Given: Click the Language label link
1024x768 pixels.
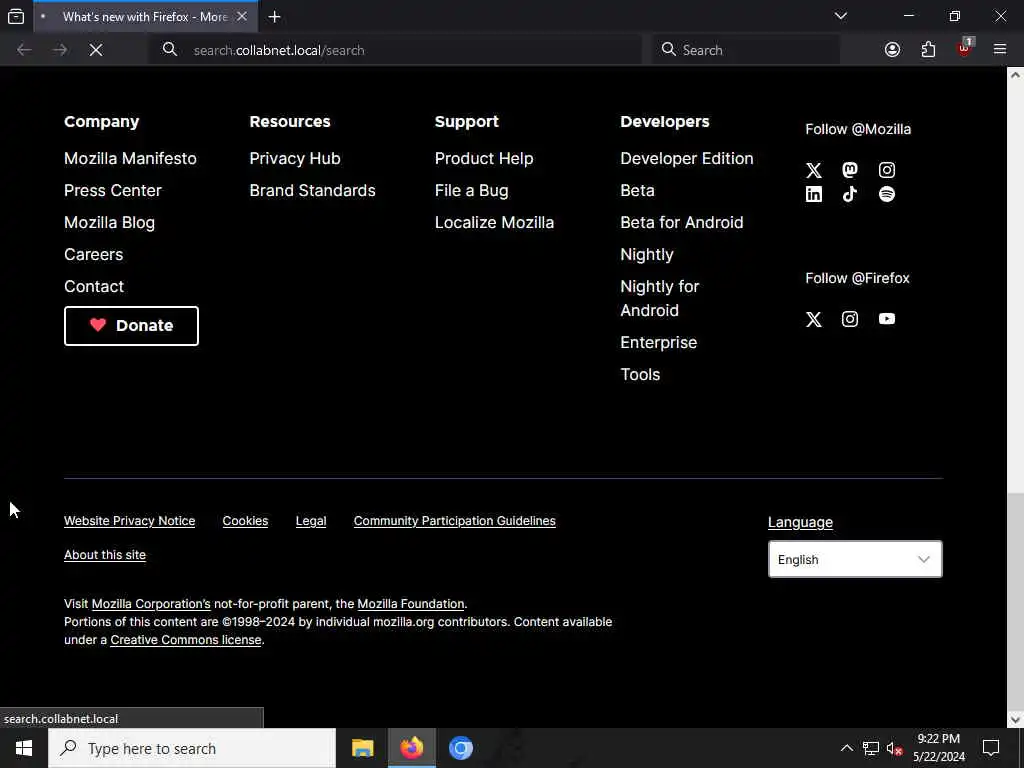Looking at the screenshot, I should (800, 522).
